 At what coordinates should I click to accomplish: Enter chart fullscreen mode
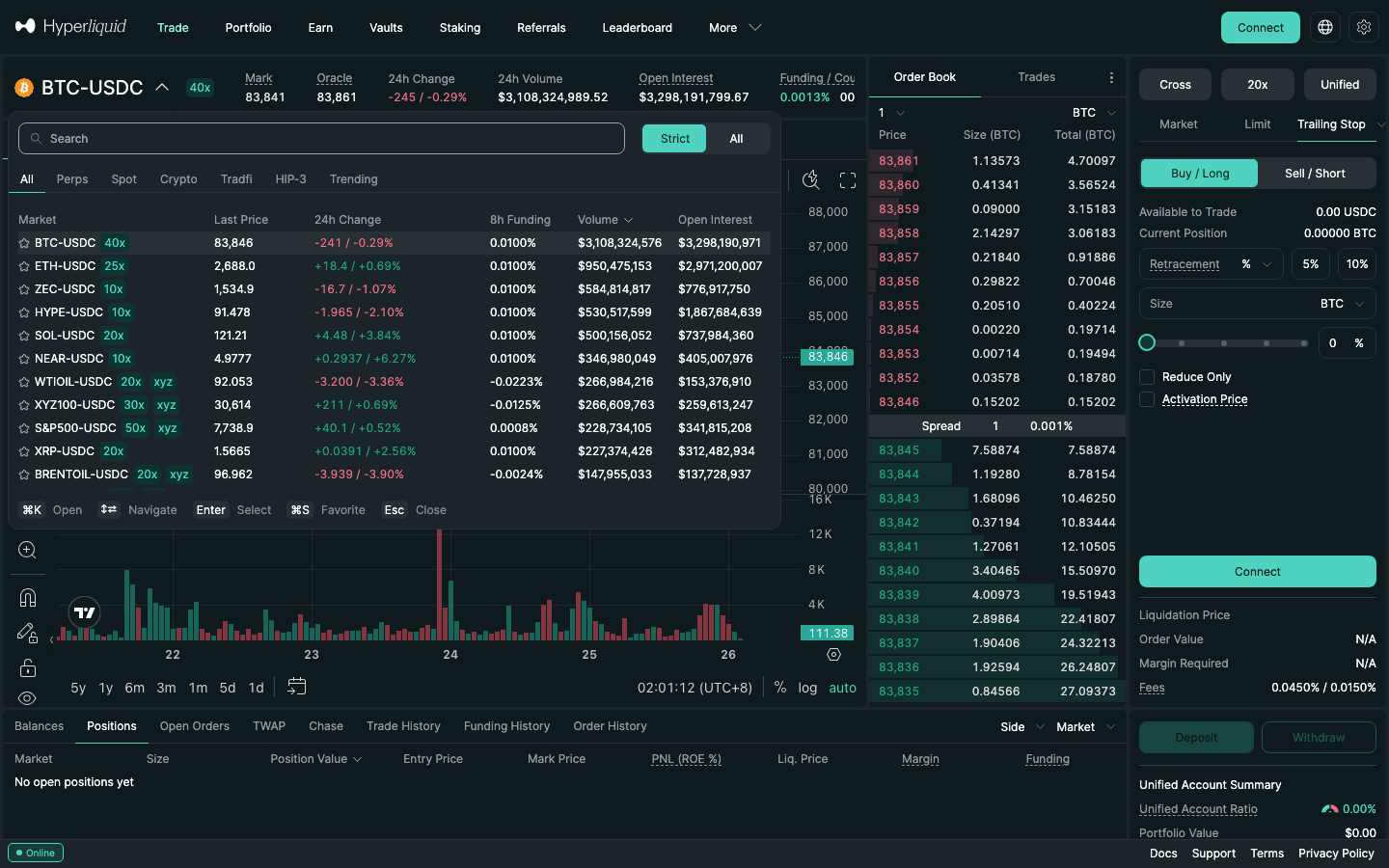click(x=848, y=180)
